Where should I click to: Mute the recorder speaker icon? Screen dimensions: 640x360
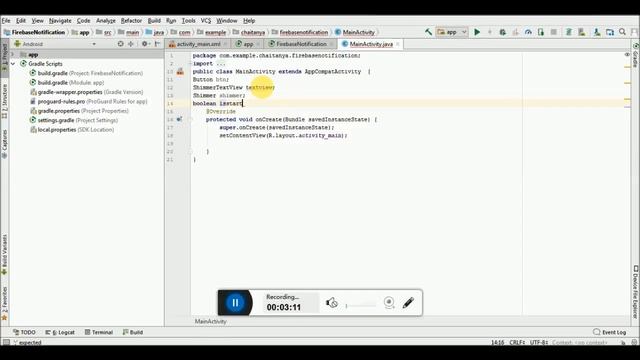(331, 302)
